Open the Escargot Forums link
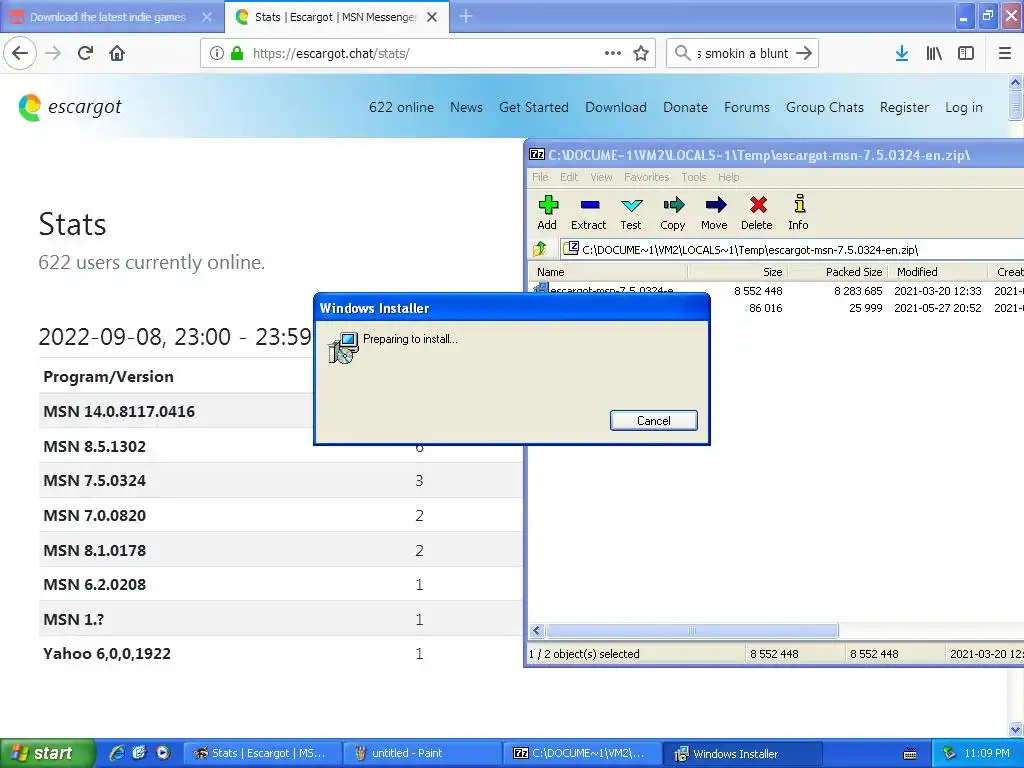 click(x=746, y=107)
